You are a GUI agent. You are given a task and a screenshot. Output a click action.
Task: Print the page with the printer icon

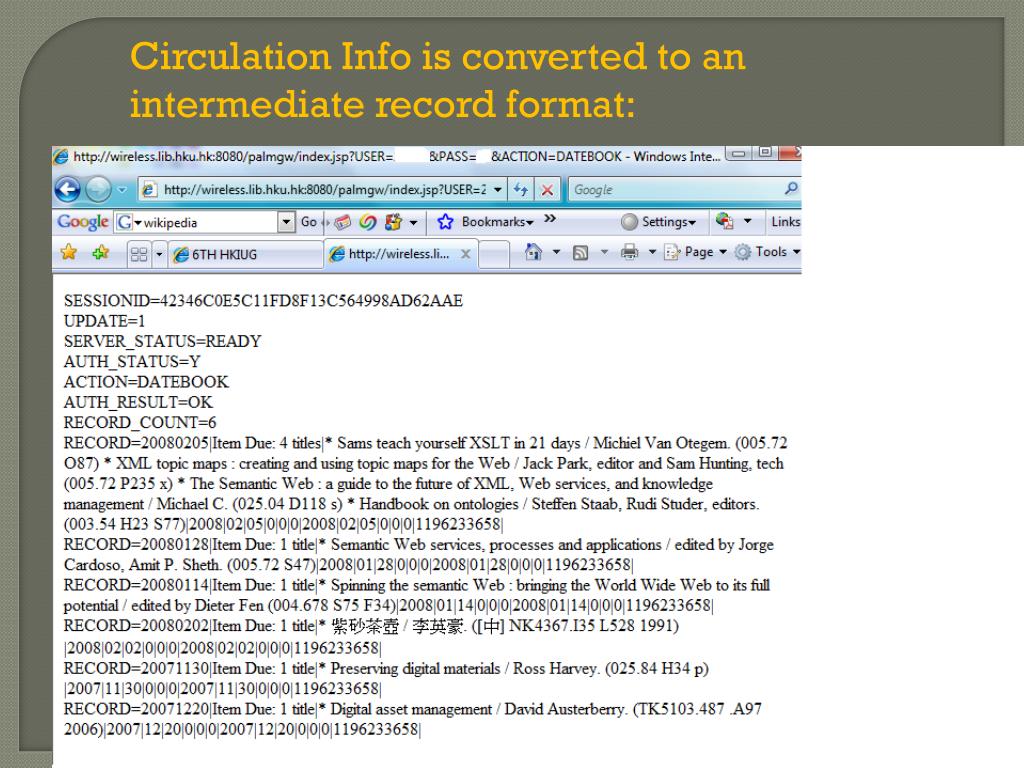(630, 252)
